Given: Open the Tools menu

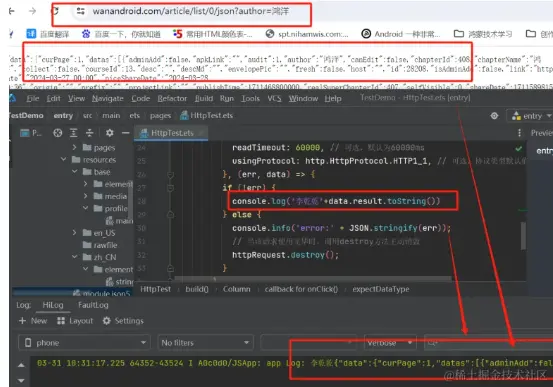Looking at the screenshot, I should (x=250, y=98).
